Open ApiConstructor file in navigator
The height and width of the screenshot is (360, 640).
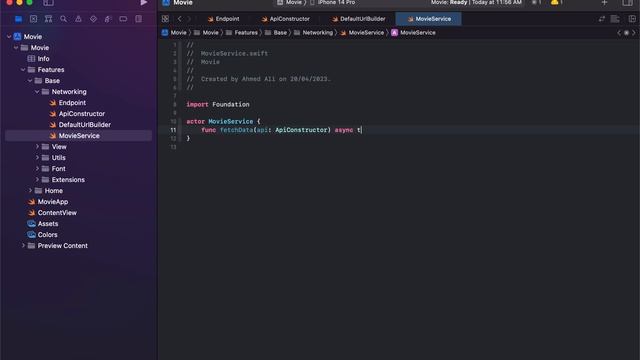(x=77, y=114)
